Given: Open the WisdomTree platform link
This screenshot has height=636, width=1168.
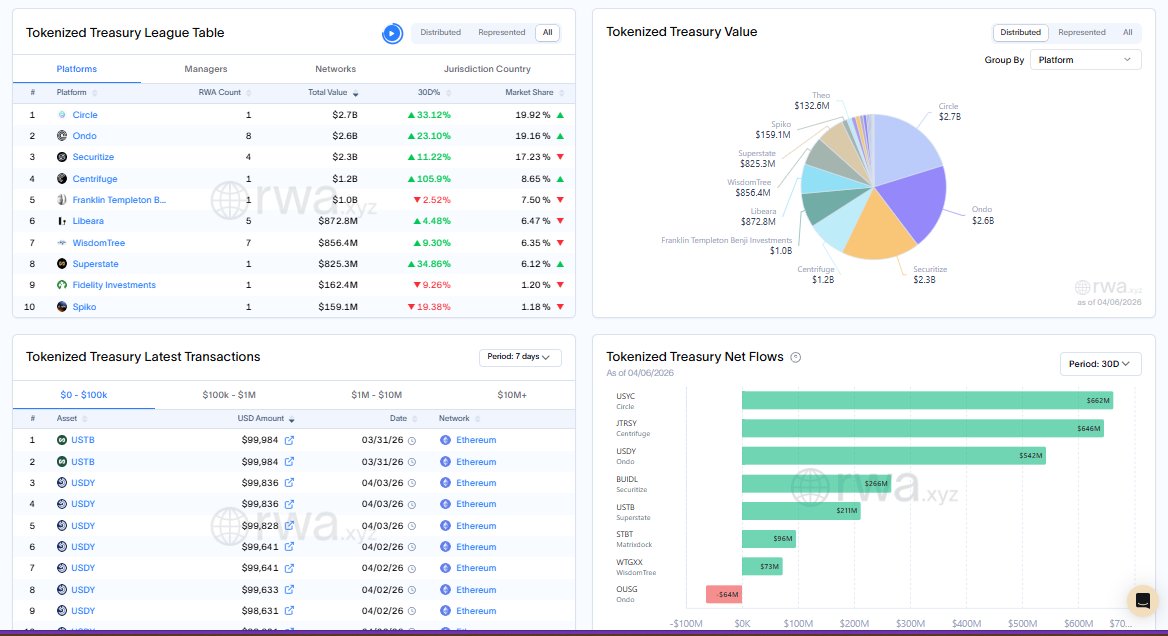Looking at the screenshot, I should 98,243.
